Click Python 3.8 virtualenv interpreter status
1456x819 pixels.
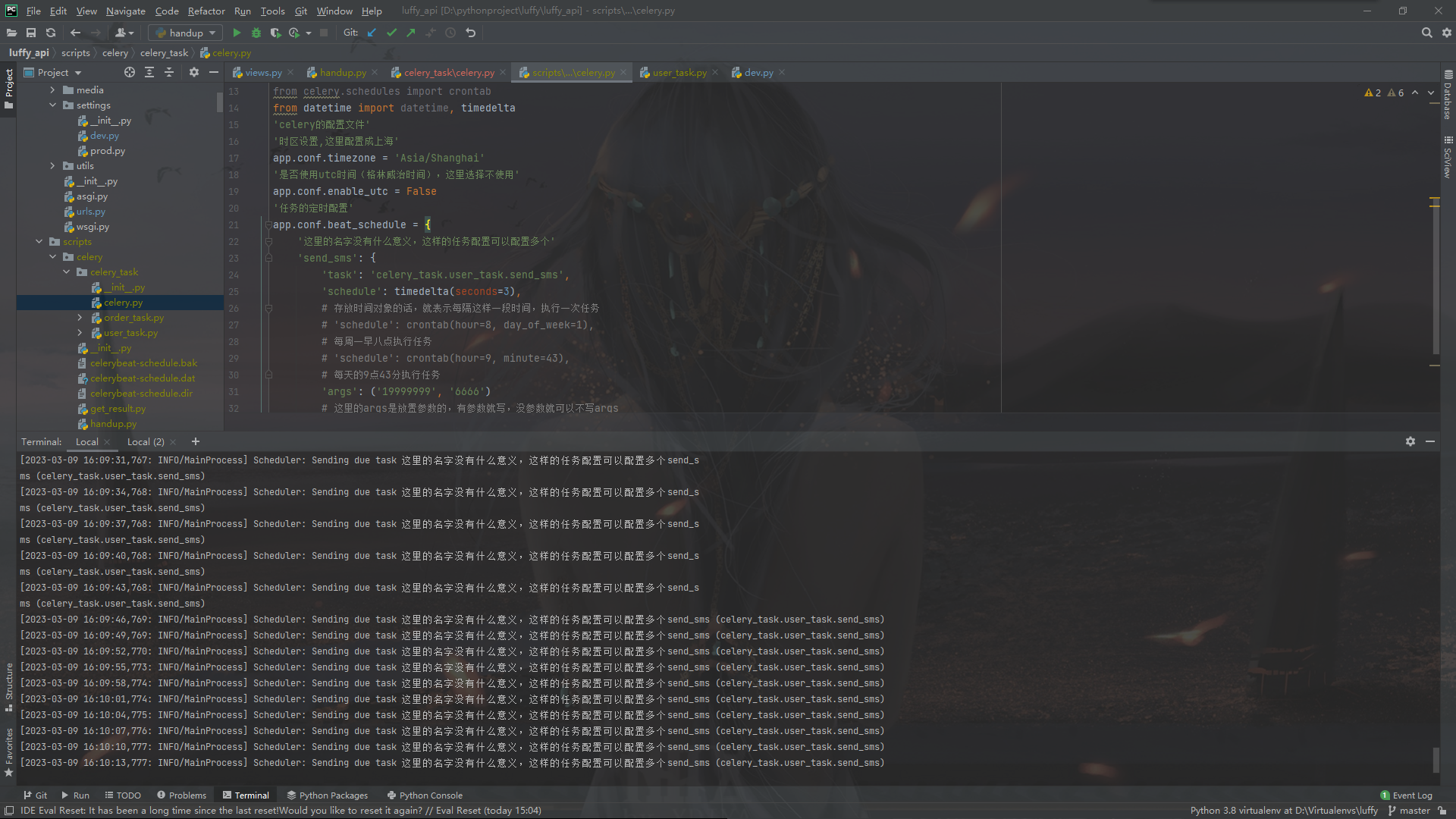[x=1284, y=810]
